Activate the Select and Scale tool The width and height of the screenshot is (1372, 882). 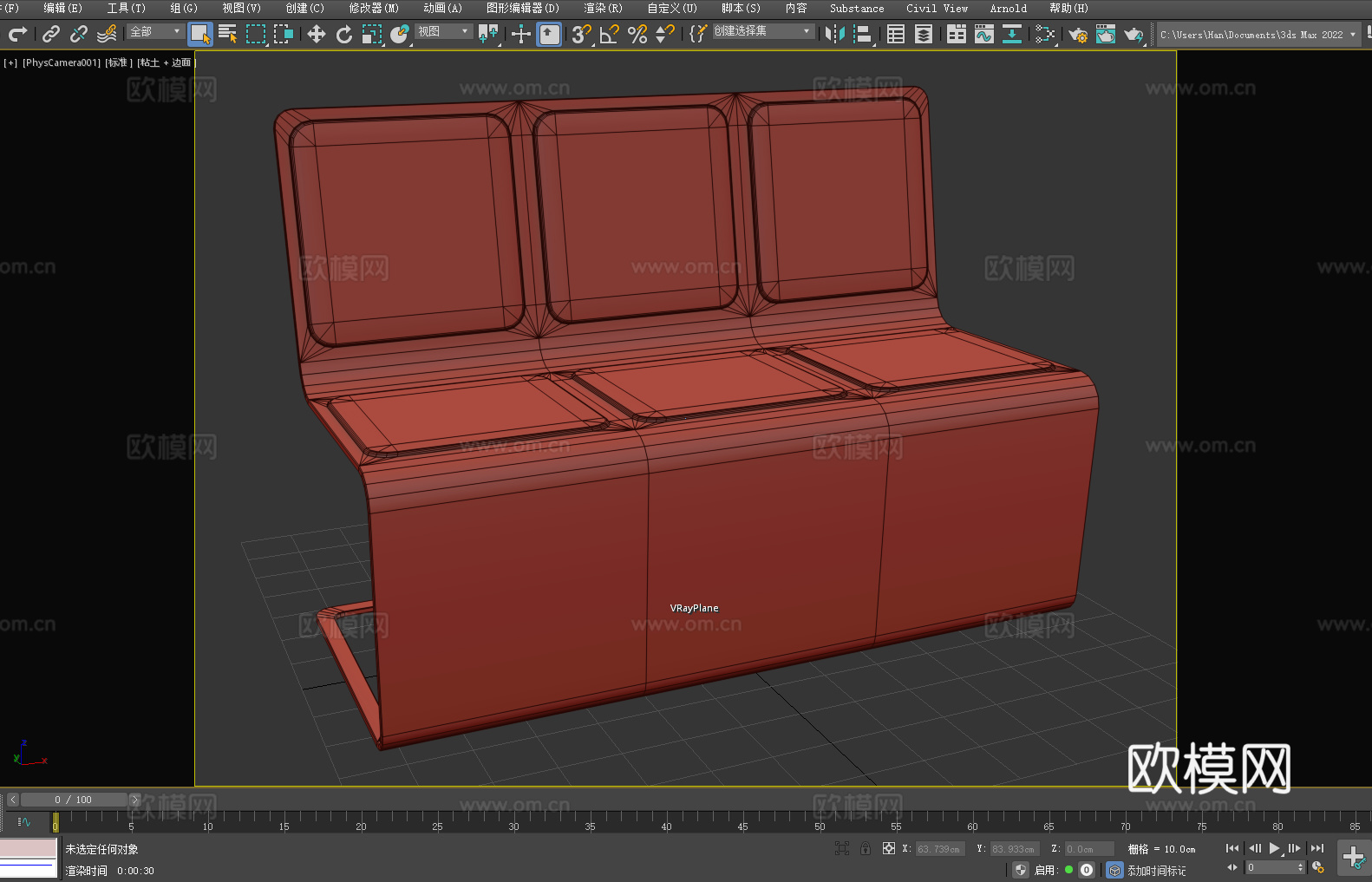click(x=372, y=34)
